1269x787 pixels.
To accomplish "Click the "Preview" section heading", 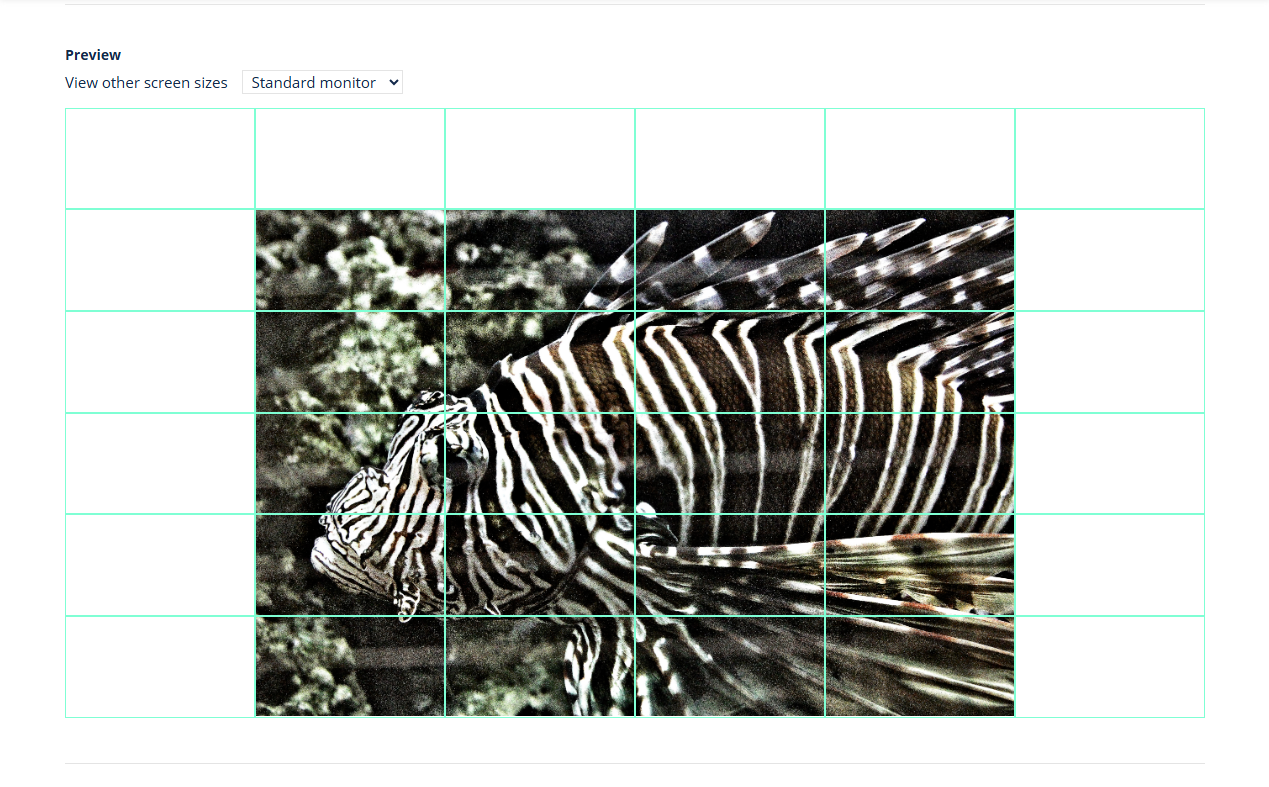I will coord(93,55).
